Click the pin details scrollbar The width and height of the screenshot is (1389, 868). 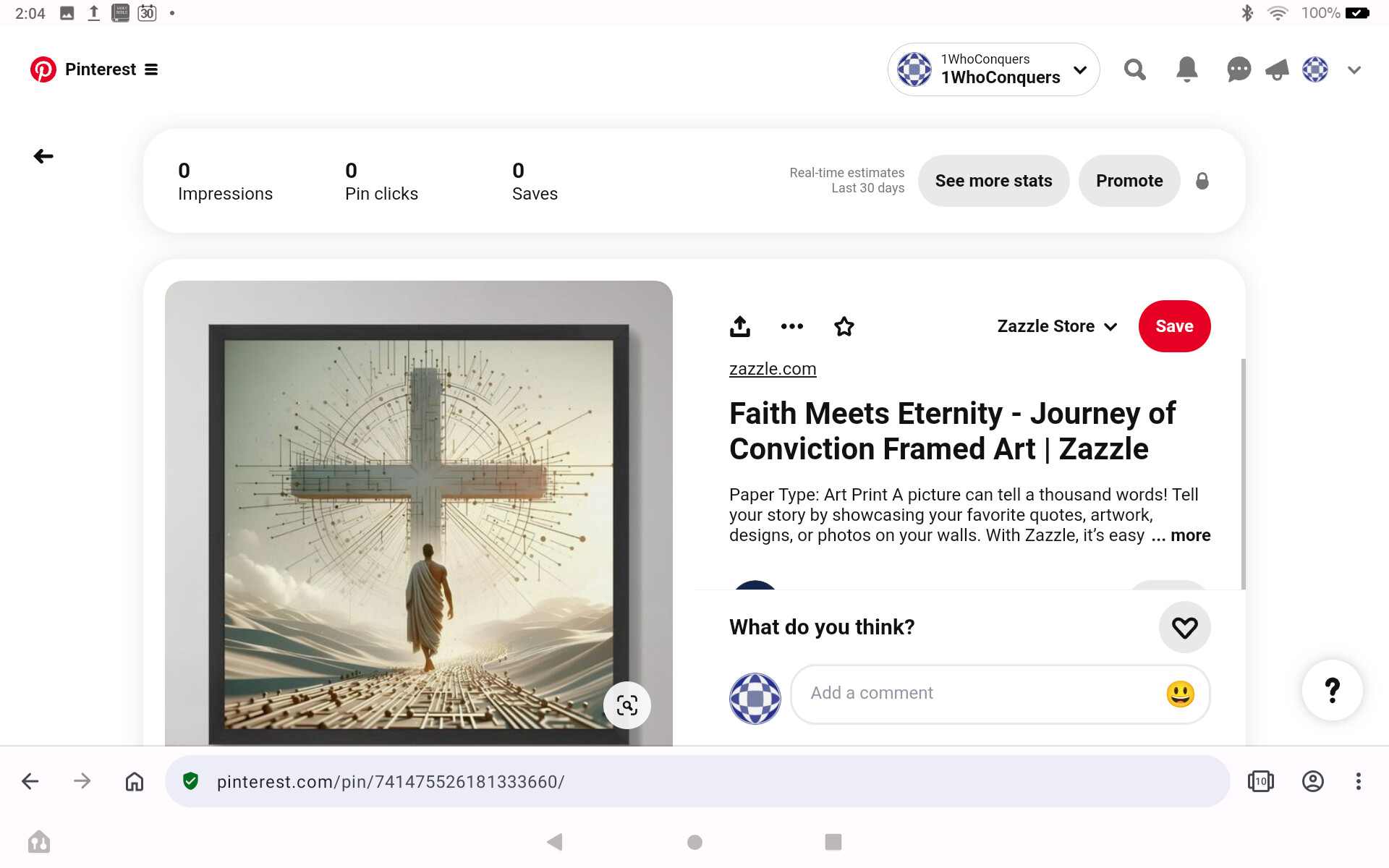click(1244, 474)
